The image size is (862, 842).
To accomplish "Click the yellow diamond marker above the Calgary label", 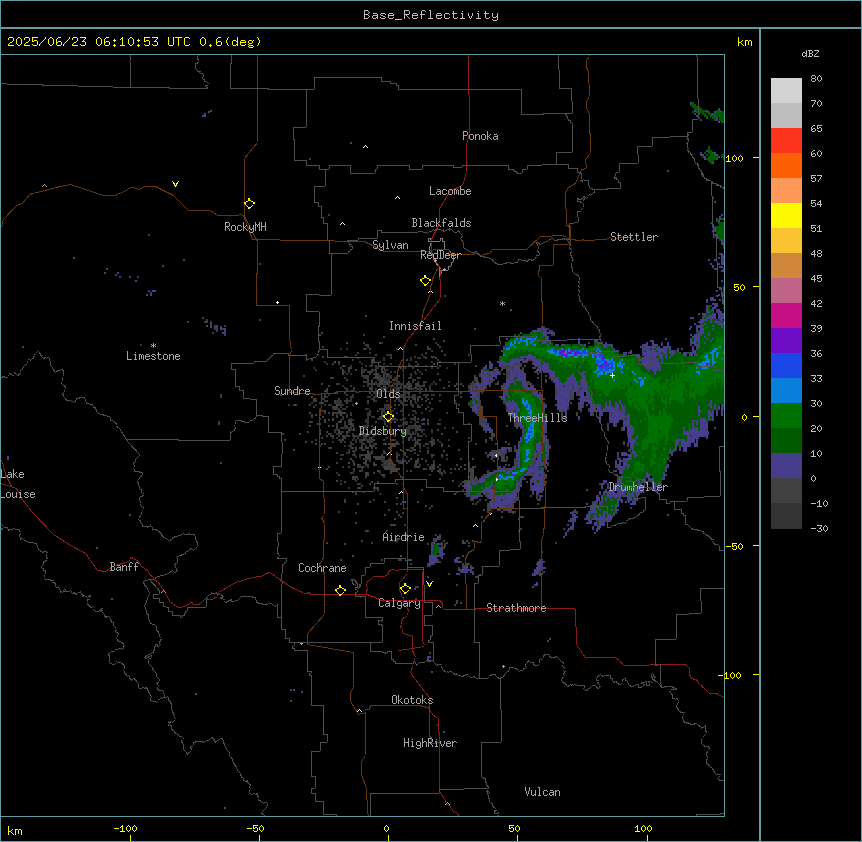I will point(405,589).
